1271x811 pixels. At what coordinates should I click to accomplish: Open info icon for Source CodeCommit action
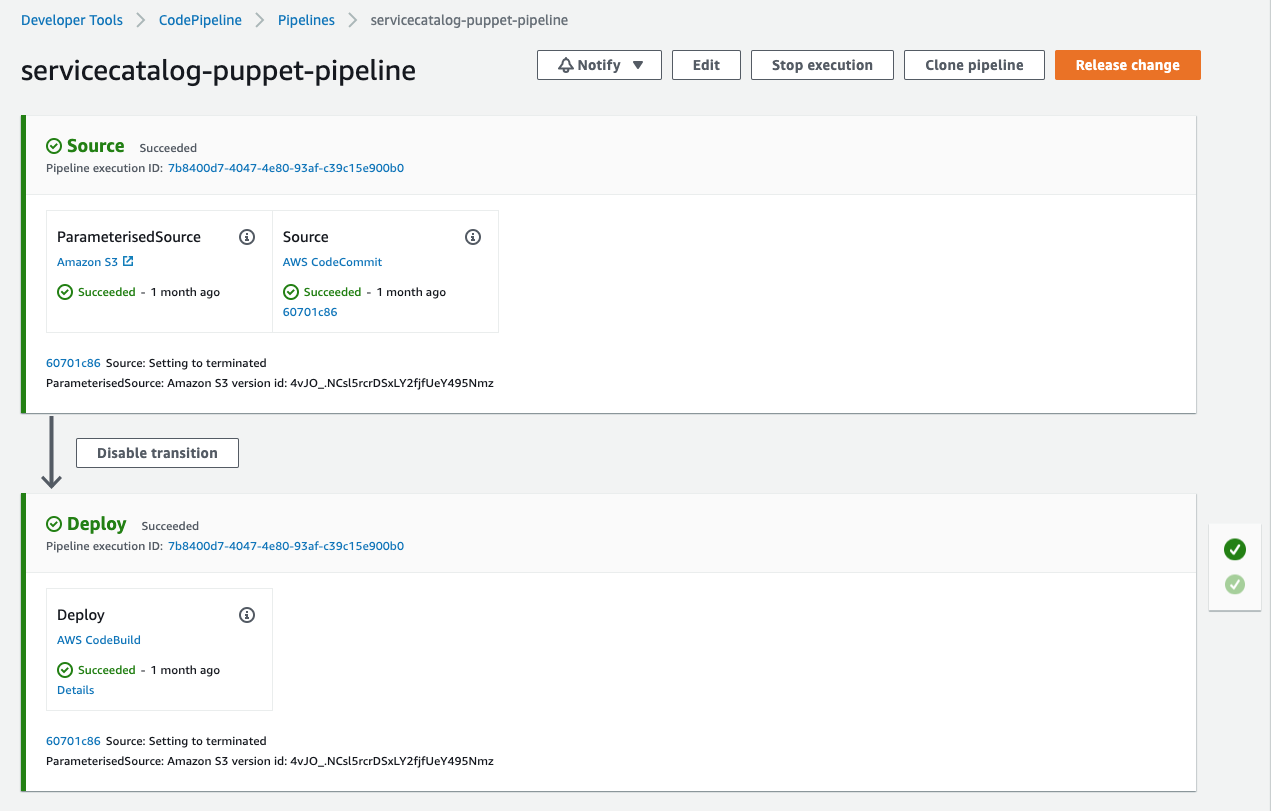(473, 237)
